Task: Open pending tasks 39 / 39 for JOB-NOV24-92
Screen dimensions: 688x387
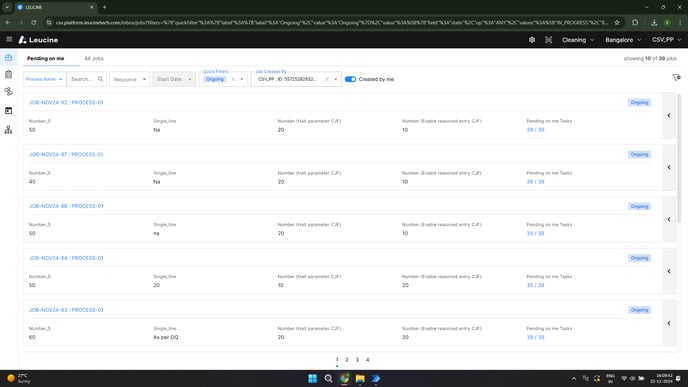Action: pos(535,130)
